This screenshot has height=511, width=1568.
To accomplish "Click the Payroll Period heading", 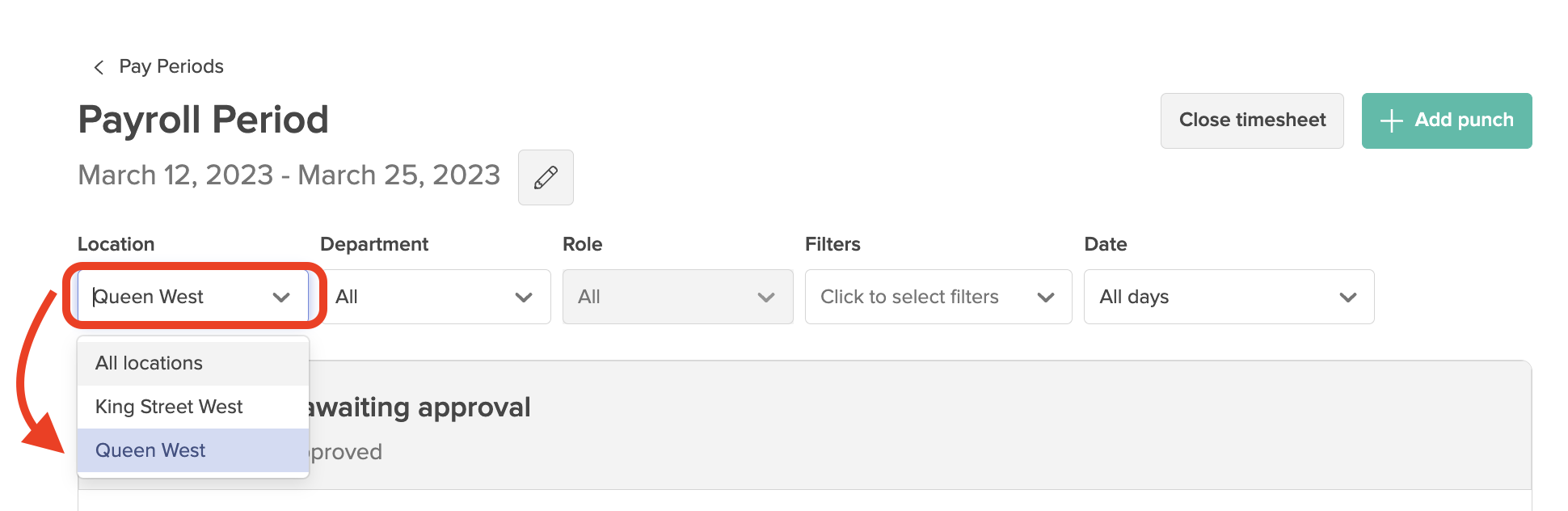I will coord(203,119).
